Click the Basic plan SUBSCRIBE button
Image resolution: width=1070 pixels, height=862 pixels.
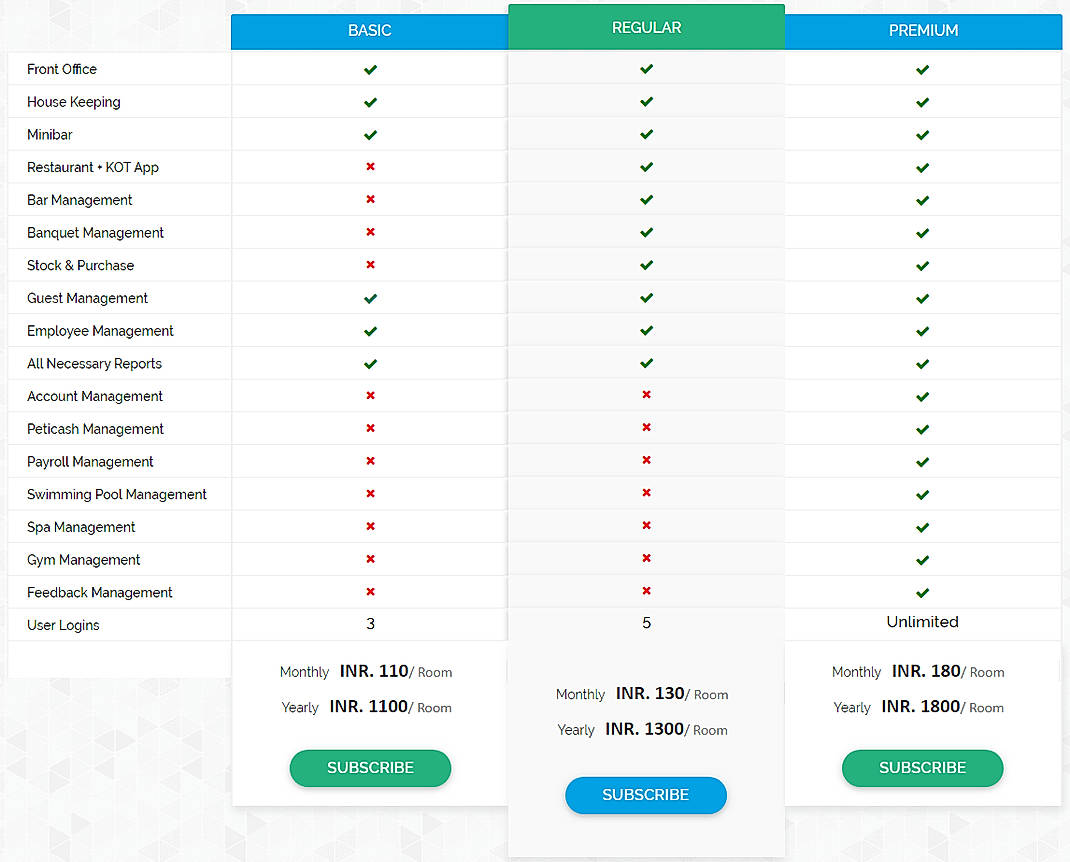[x=370, y=768]
